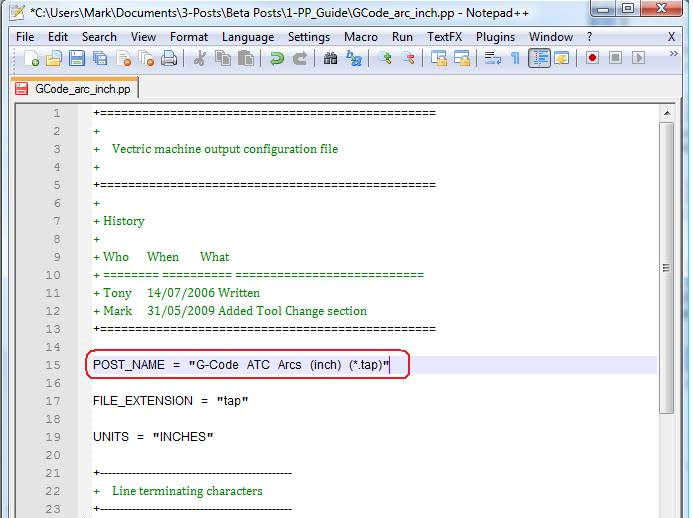Zoom in with the magnifier plus icon
The width and height of the screenshot is (693, 518).
click(x=385, y=58)
